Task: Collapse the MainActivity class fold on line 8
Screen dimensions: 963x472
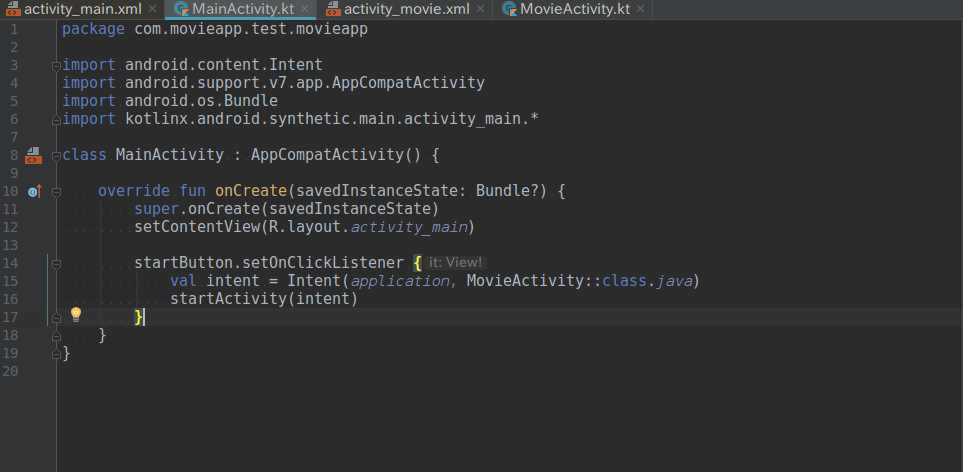Action: (x=56, y=155)
